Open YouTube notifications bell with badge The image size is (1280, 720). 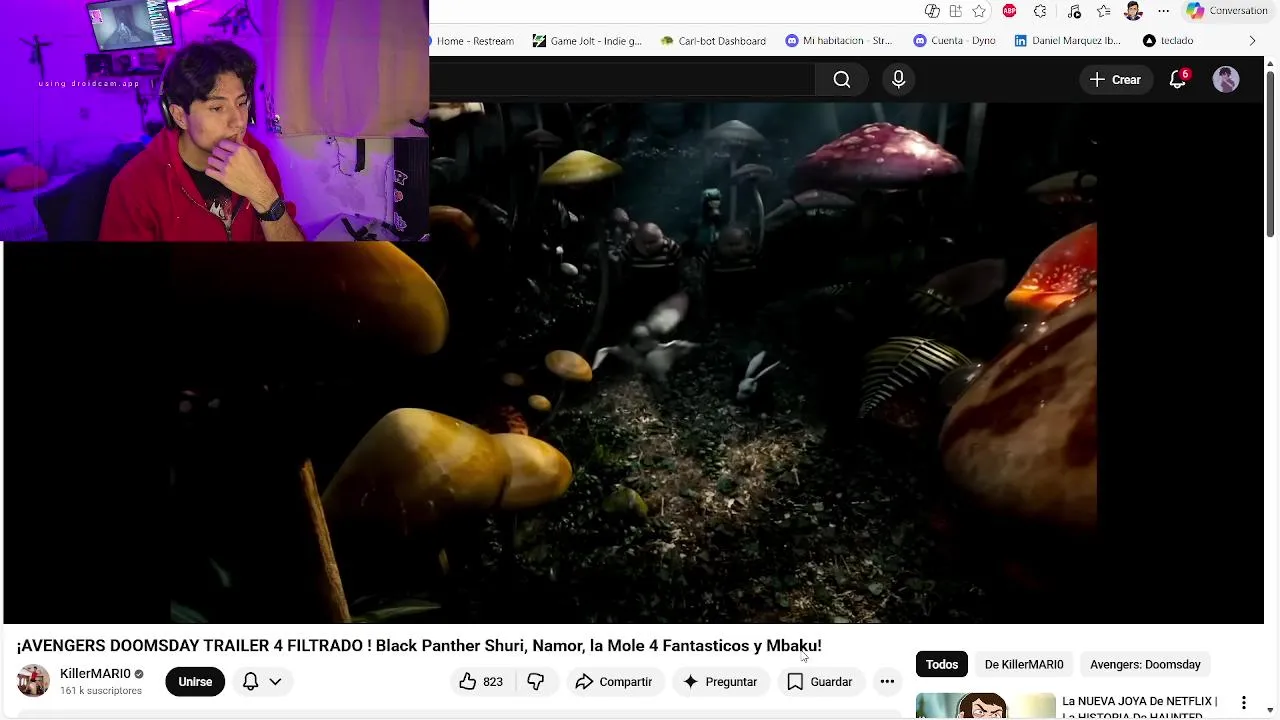point(1178,80)
